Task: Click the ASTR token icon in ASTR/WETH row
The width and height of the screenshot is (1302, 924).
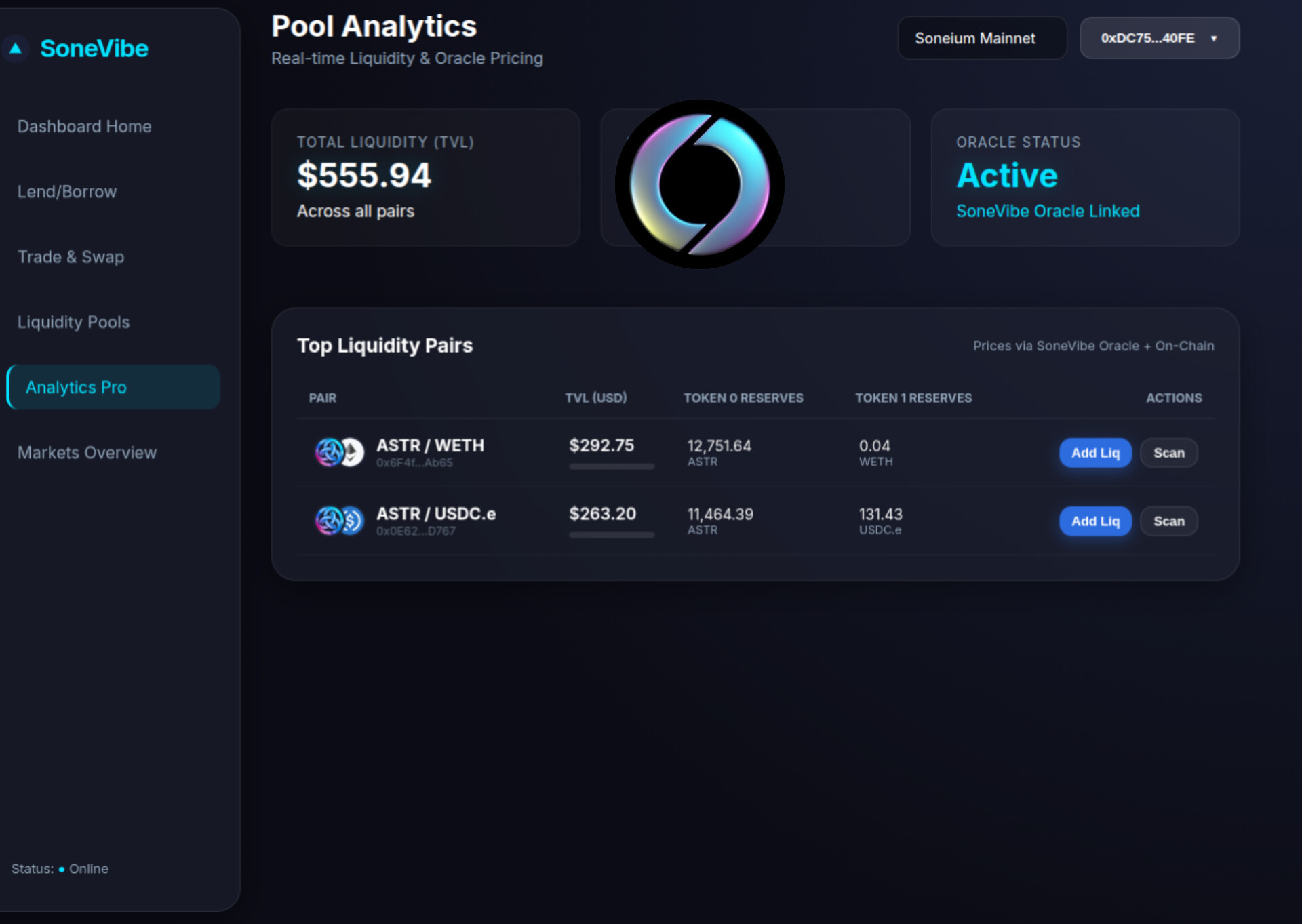Action: point(330,452)
